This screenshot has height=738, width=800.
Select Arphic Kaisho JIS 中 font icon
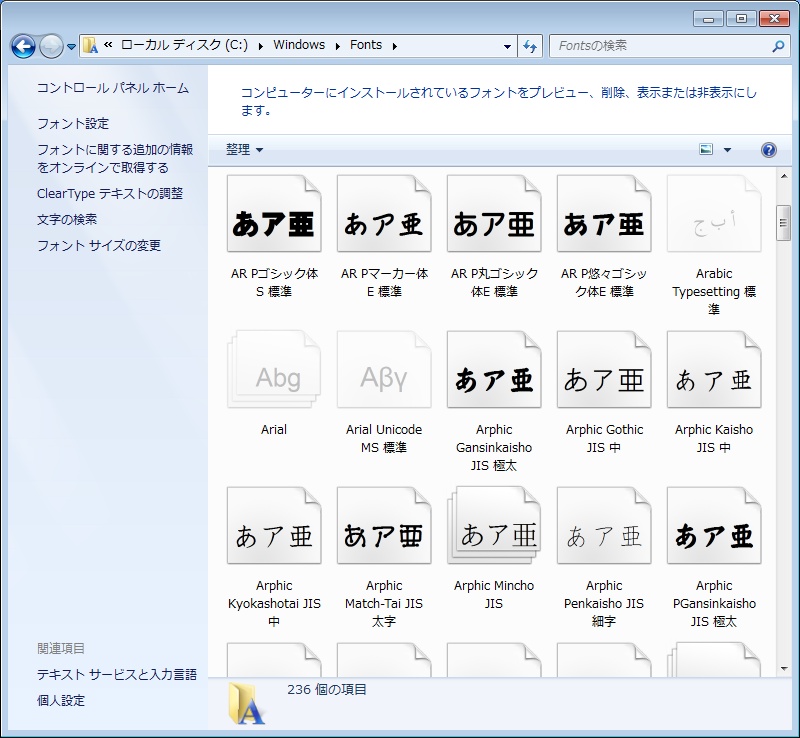(x=714, y=370)
